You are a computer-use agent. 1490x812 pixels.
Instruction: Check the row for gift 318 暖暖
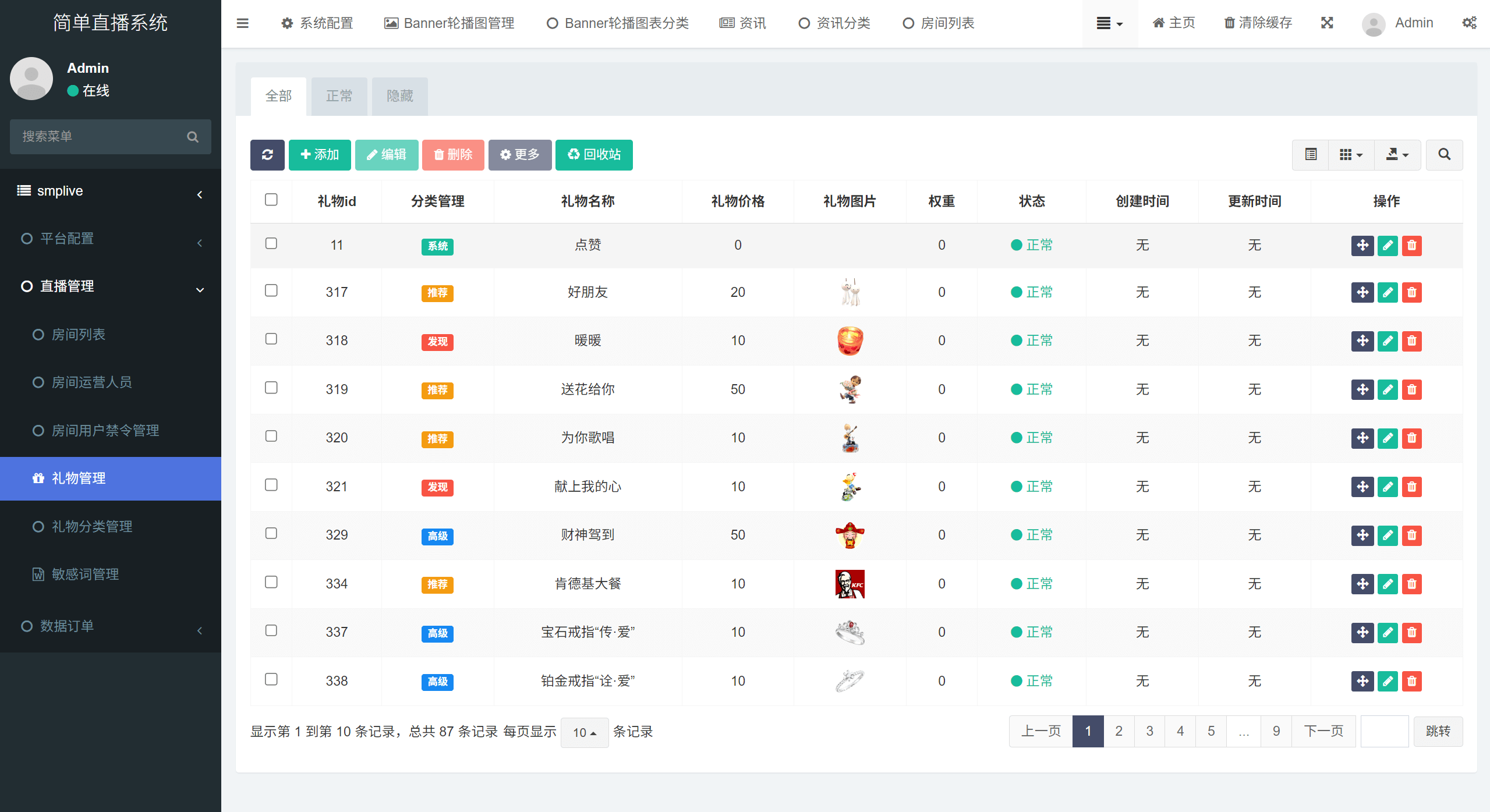(271, 339)
